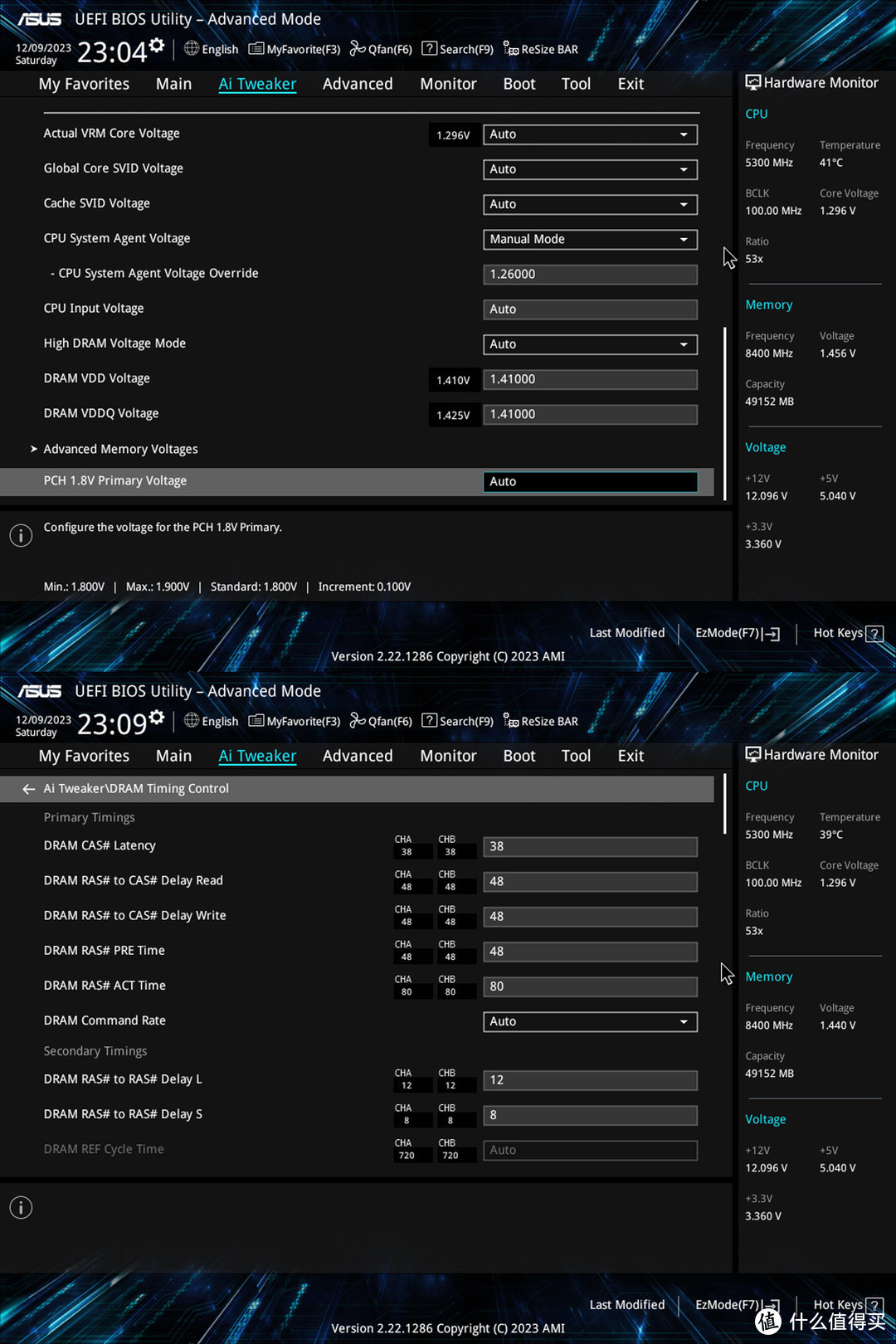This screenshot has height=1344, width=896.
Task: Click the DRAM REF Cycle Time Auto field
Action: (590, 1150)
